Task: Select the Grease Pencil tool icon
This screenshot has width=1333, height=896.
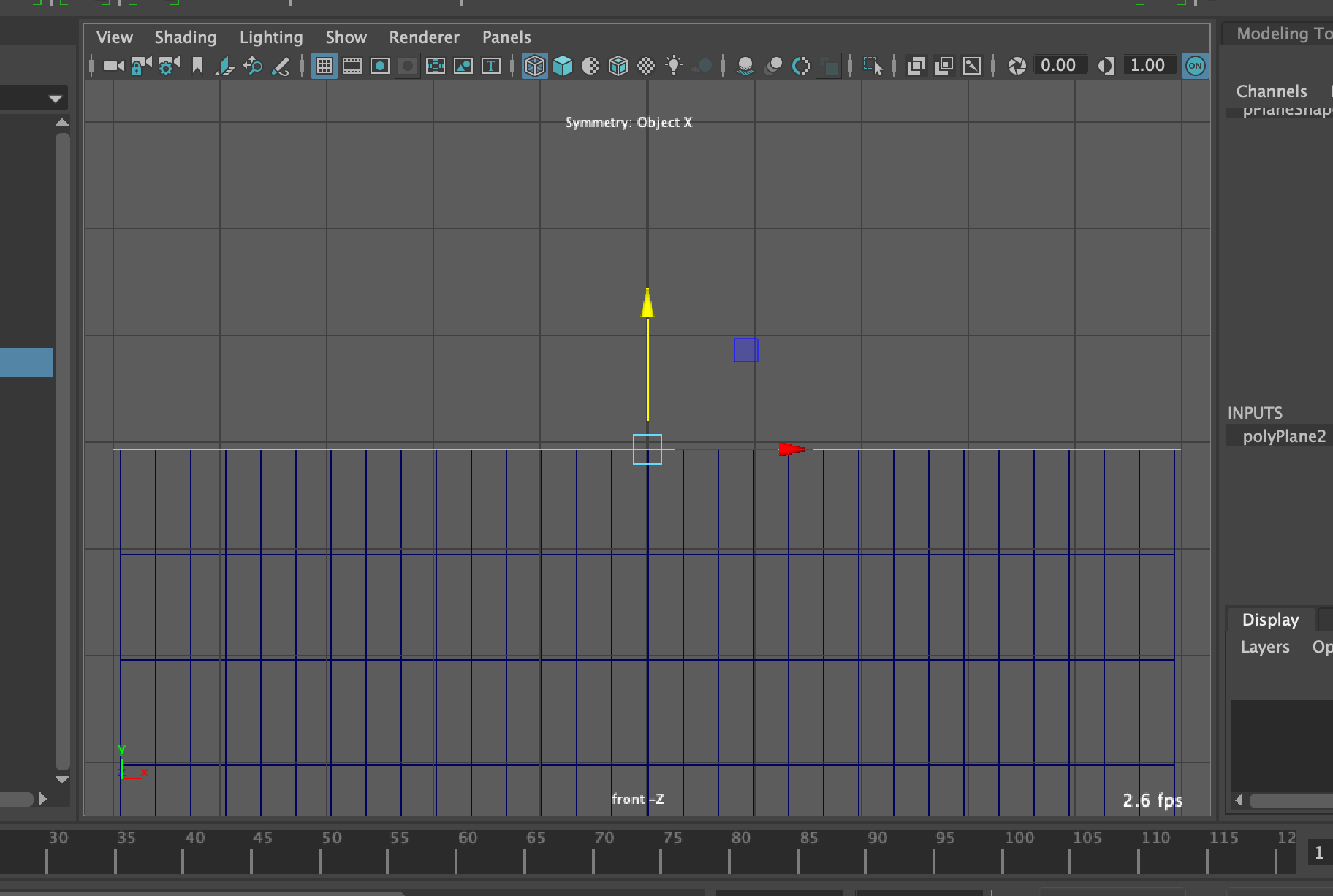Action: [281, 66]
